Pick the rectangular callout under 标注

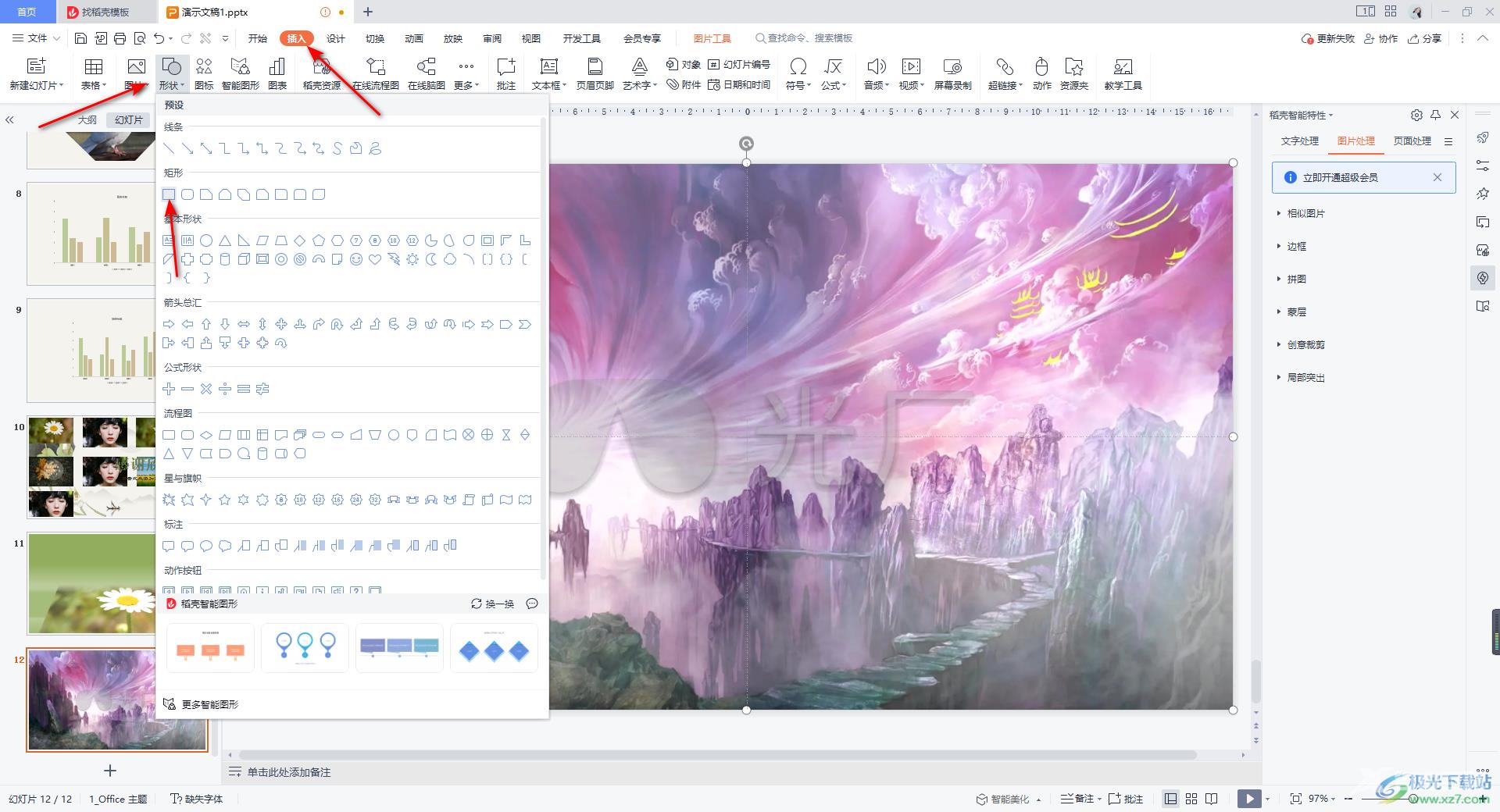tap(169, 546)
